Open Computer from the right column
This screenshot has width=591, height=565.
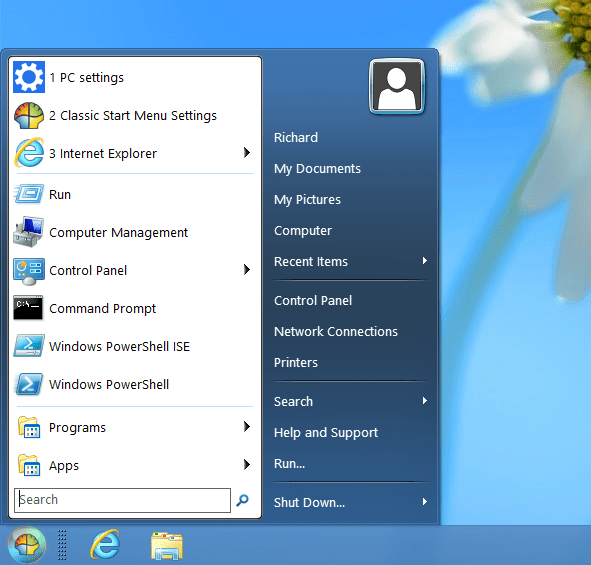(x=303, y=231)
